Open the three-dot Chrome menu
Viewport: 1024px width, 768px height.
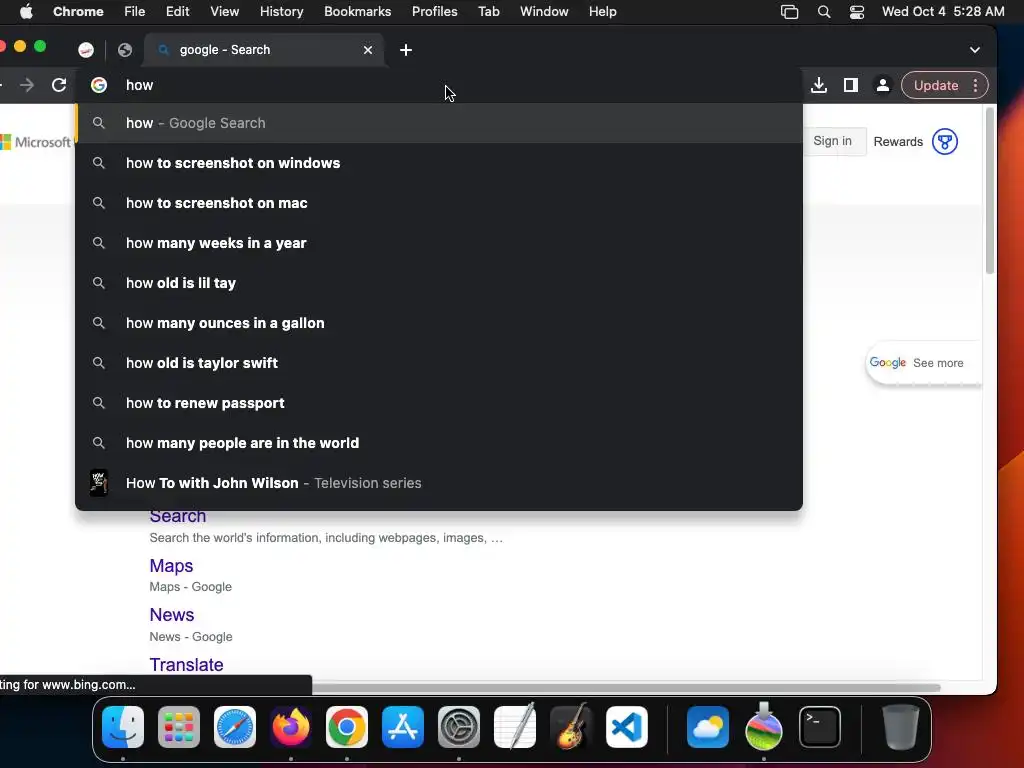coord(975,85)
